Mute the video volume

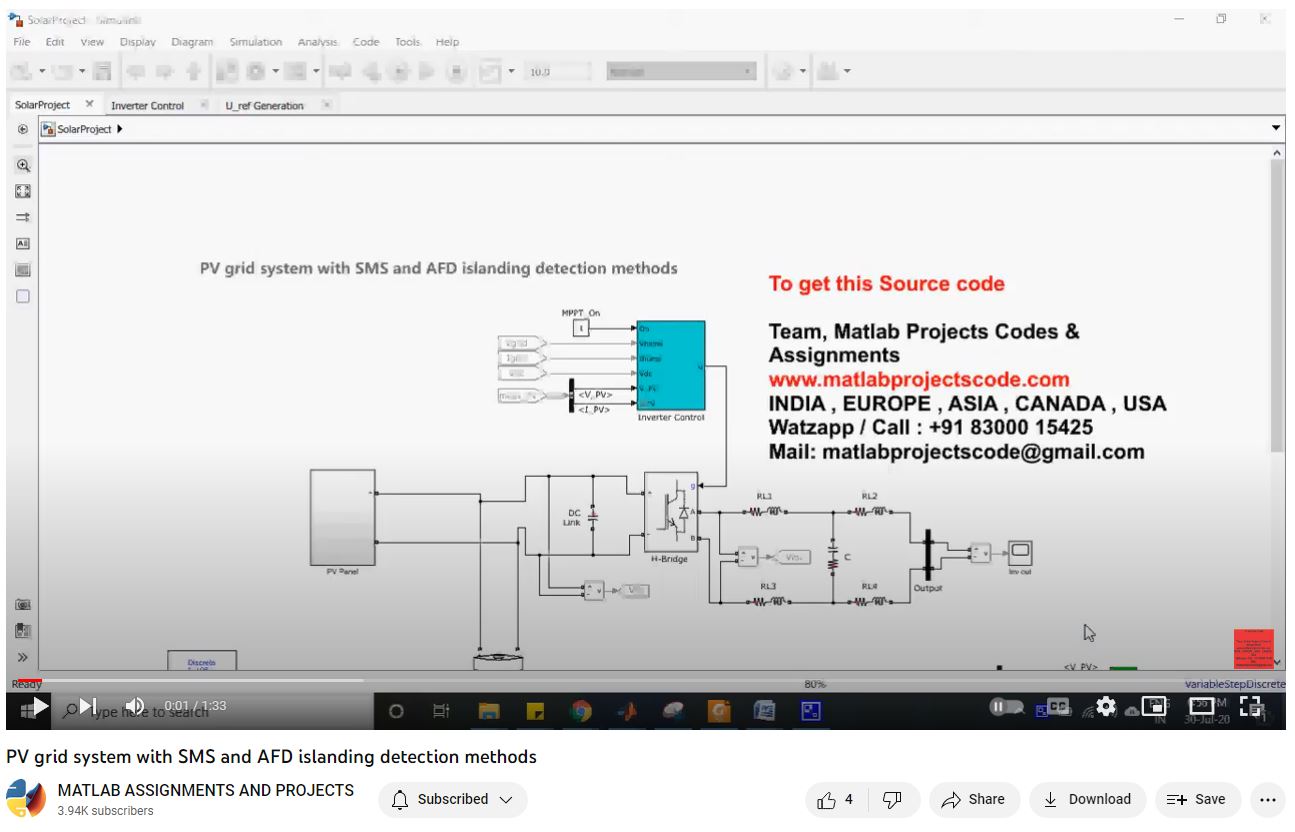[x=135, y=706]
